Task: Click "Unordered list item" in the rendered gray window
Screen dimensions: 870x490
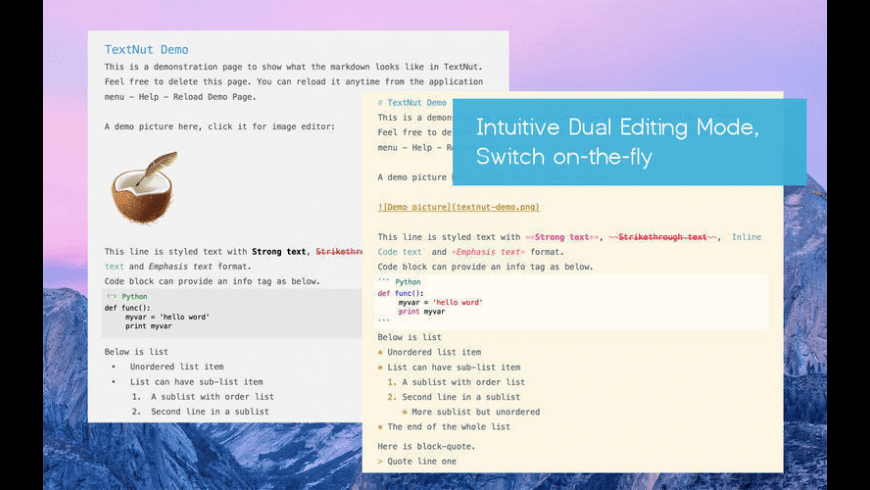Action: pos(176,367)
